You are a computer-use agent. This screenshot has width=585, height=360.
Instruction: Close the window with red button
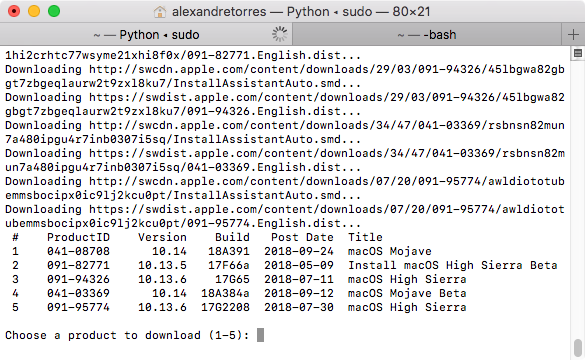14,11
